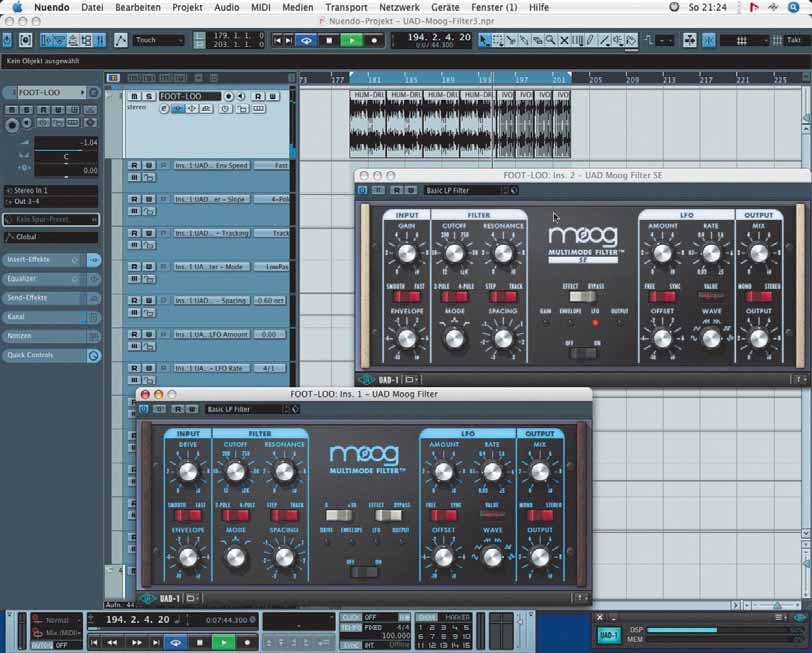
Task: Toggle Free/Sync switch in Ins. 1 Moog Filter
Action: point(444,515)
